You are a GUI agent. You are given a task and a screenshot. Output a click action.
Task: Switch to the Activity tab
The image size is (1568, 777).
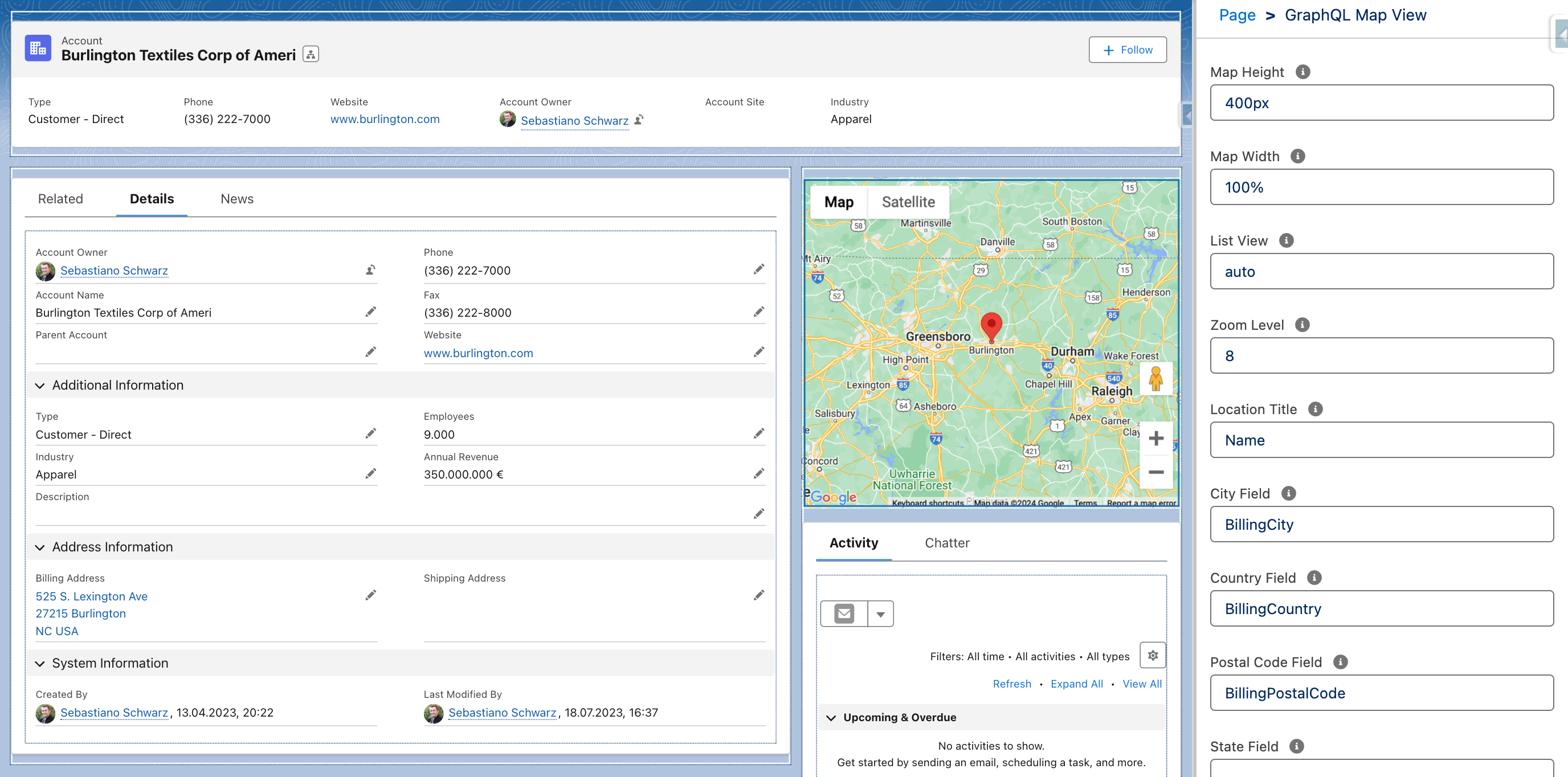(854, 543)
